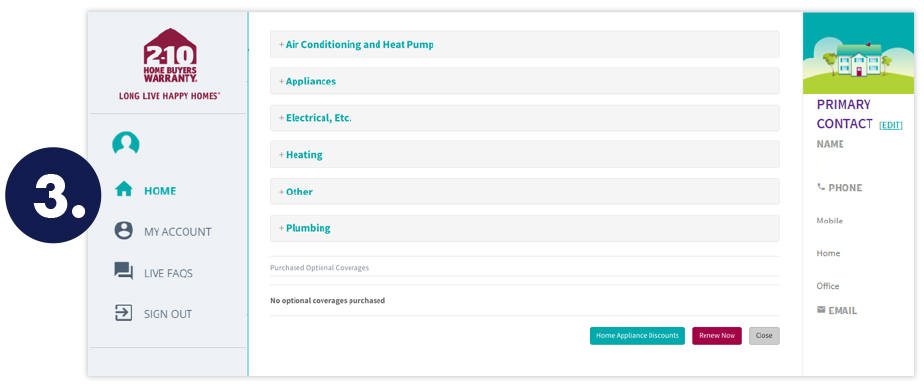This screenshot has width=924, height=388.
Task: Open the user profile avatar icon
Action: tap(126, 143)
